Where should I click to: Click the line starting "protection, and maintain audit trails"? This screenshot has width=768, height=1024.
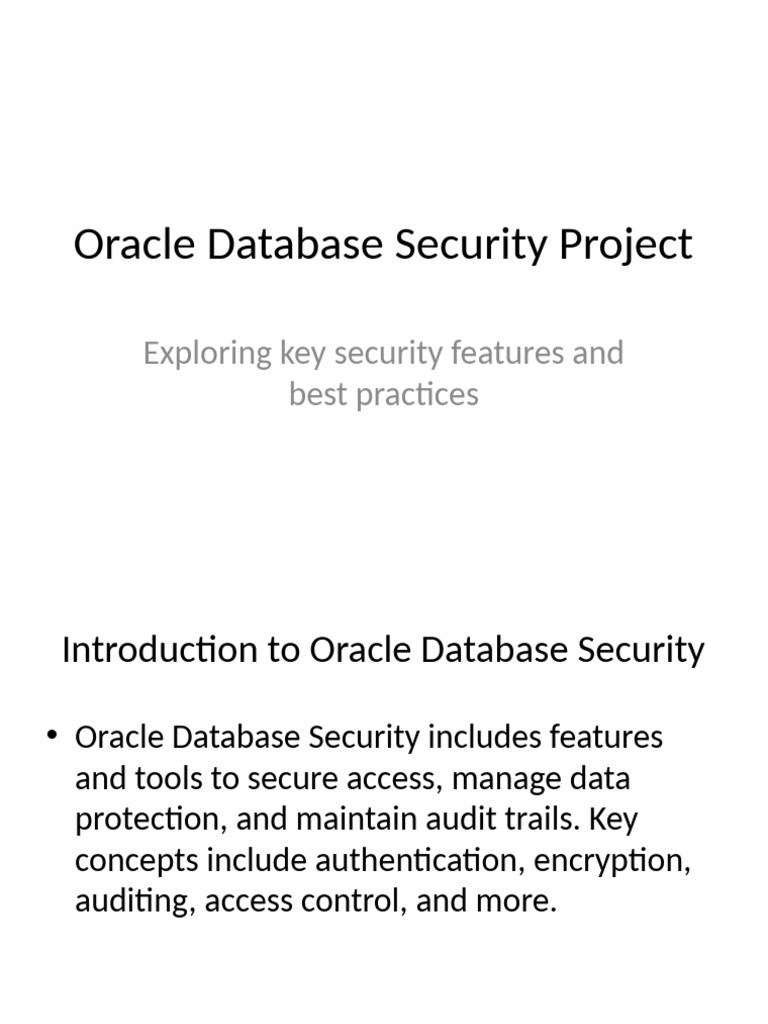356,820
